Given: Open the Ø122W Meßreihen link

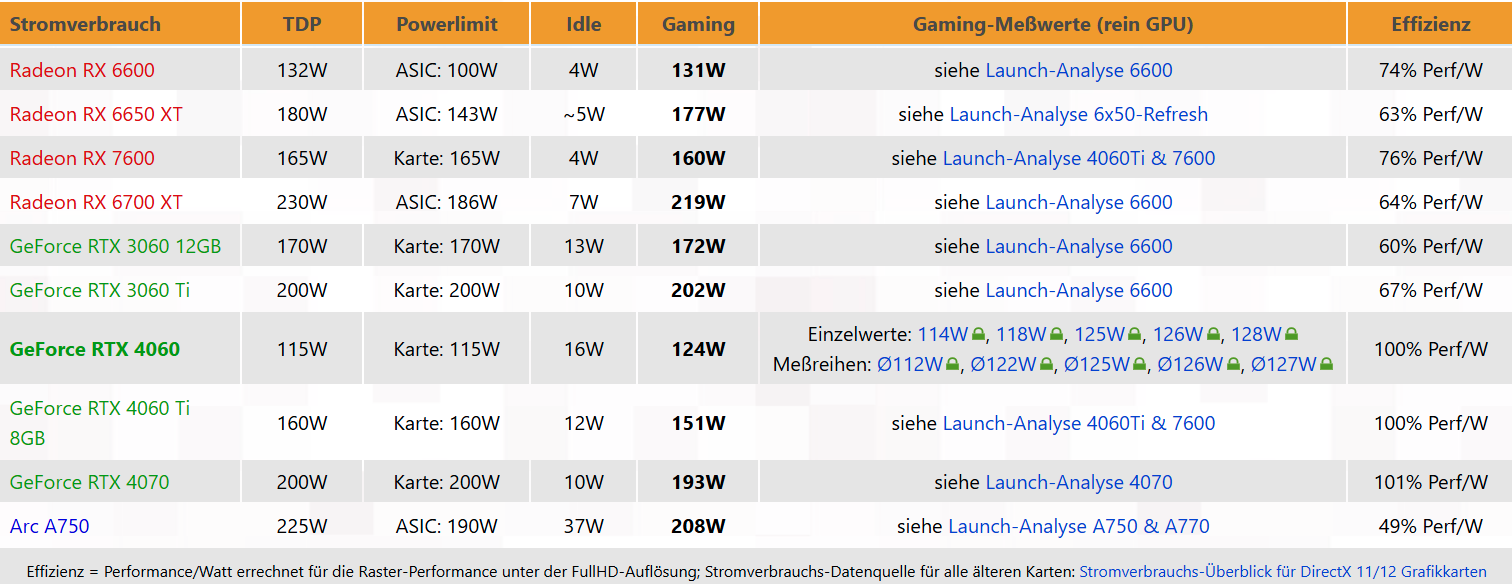Looking at the screenshot, I should 1003,364.
